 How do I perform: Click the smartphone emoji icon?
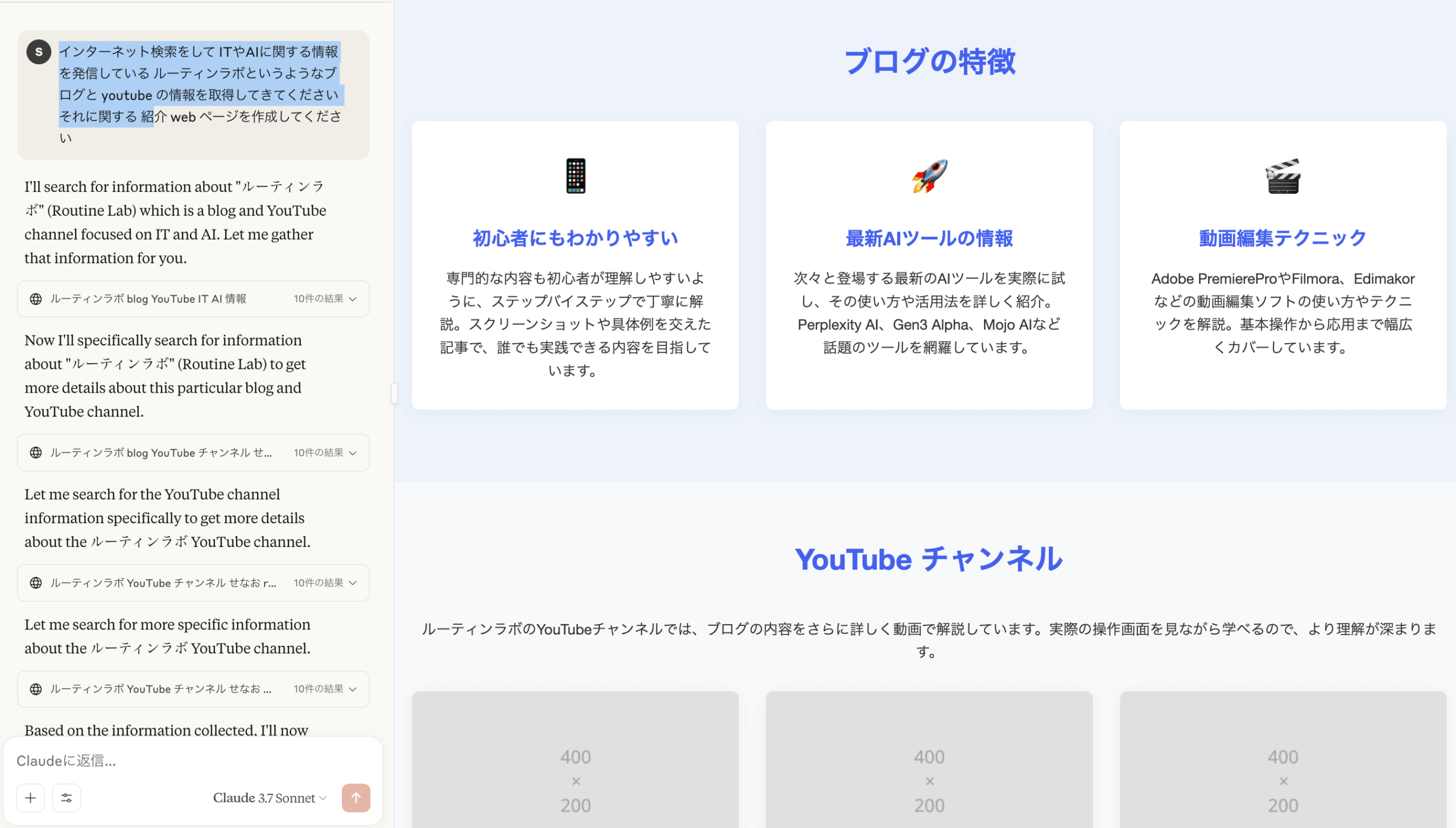point(575,176)
